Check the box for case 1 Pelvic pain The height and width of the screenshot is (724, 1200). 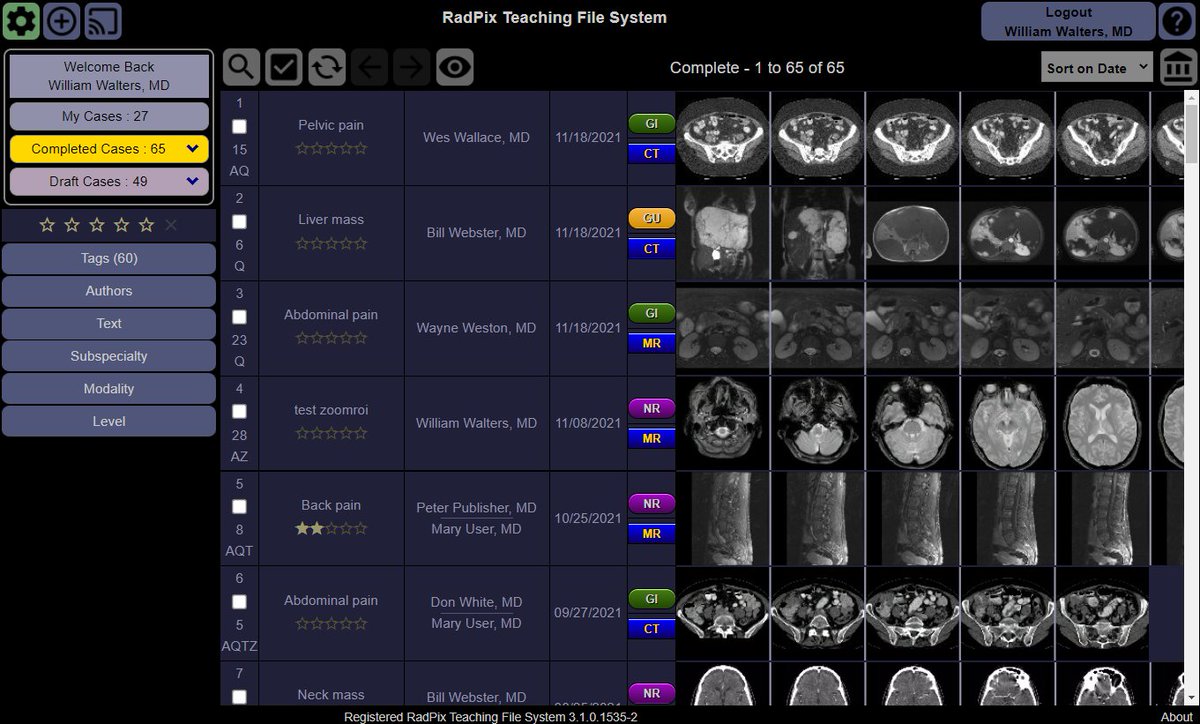(239, 126)
